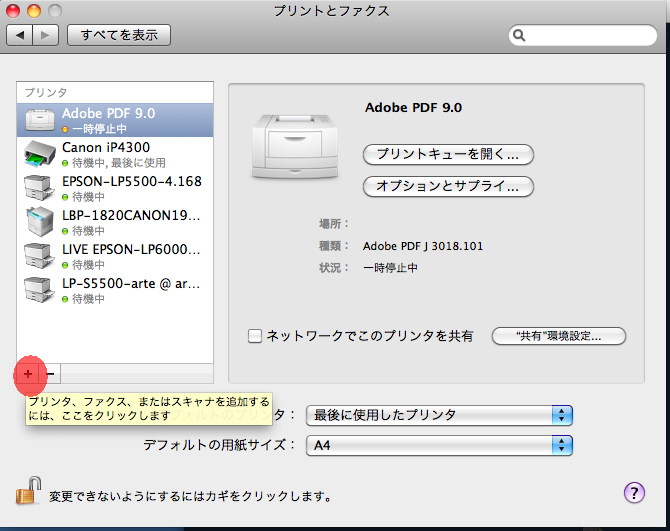Go forward with the right arrow button
Screen dimensions: 670x531
click(x=45, y=35)
